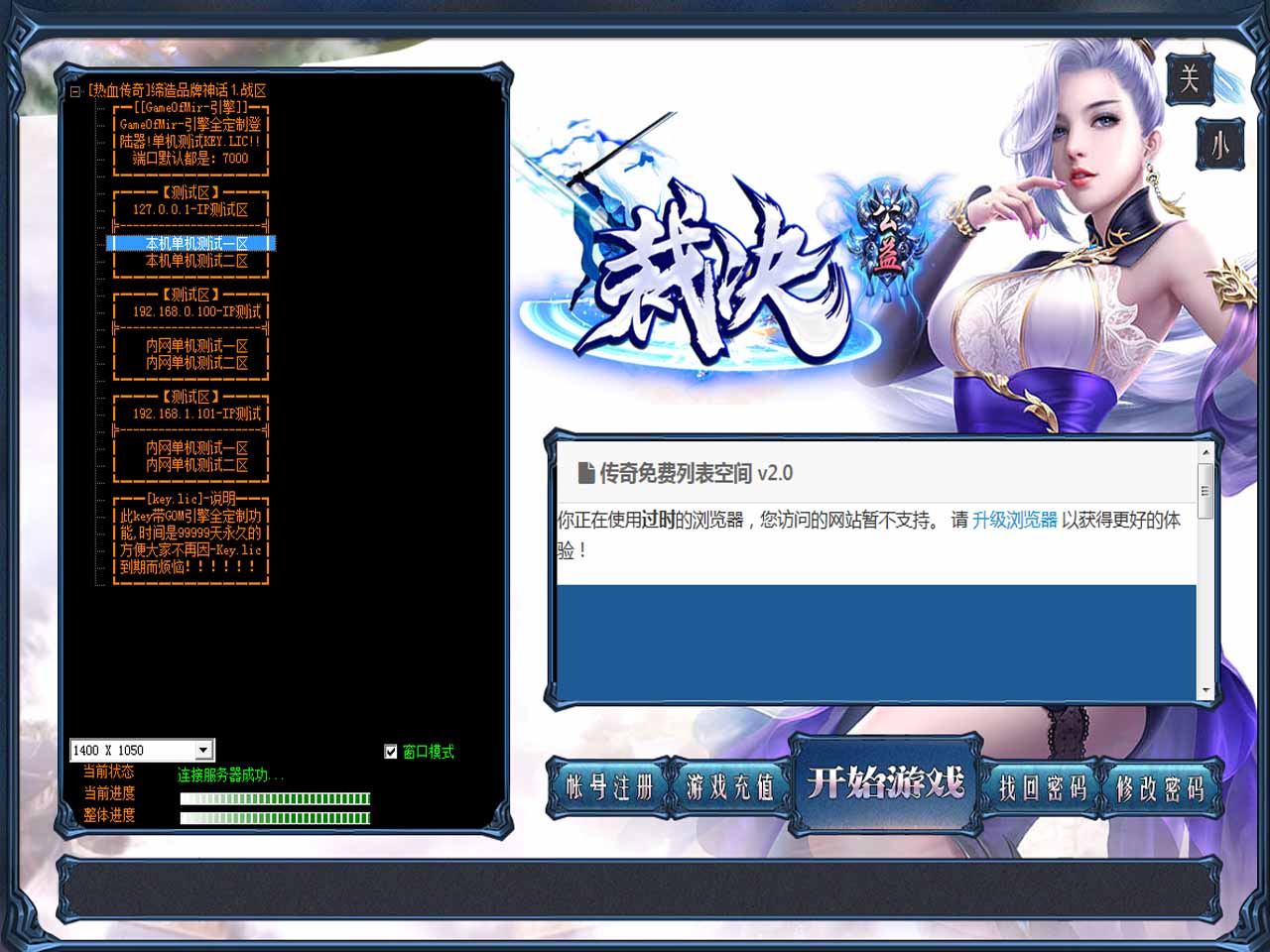
Task: Open 帐号注册 account registration
Action: 609,788
